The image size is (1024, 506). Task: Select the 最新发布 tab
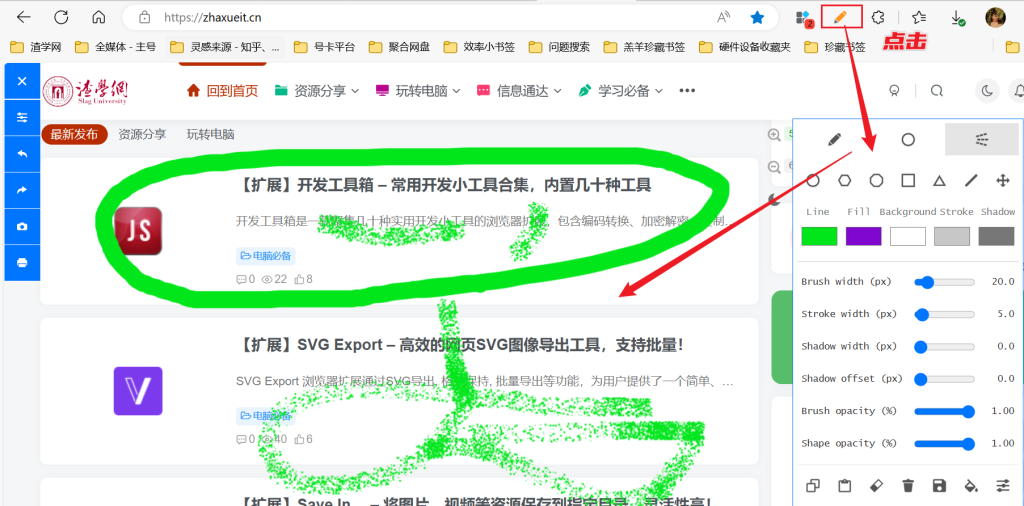74,134
